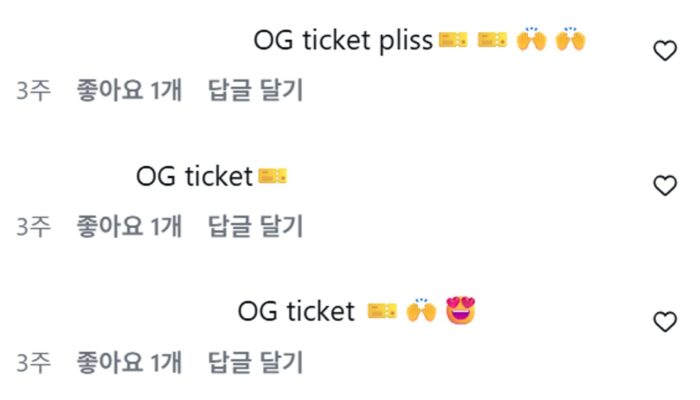Click the ticket emoji in the shortest comment
Viewport: 700px width, 400px height.
click(273, 177)
